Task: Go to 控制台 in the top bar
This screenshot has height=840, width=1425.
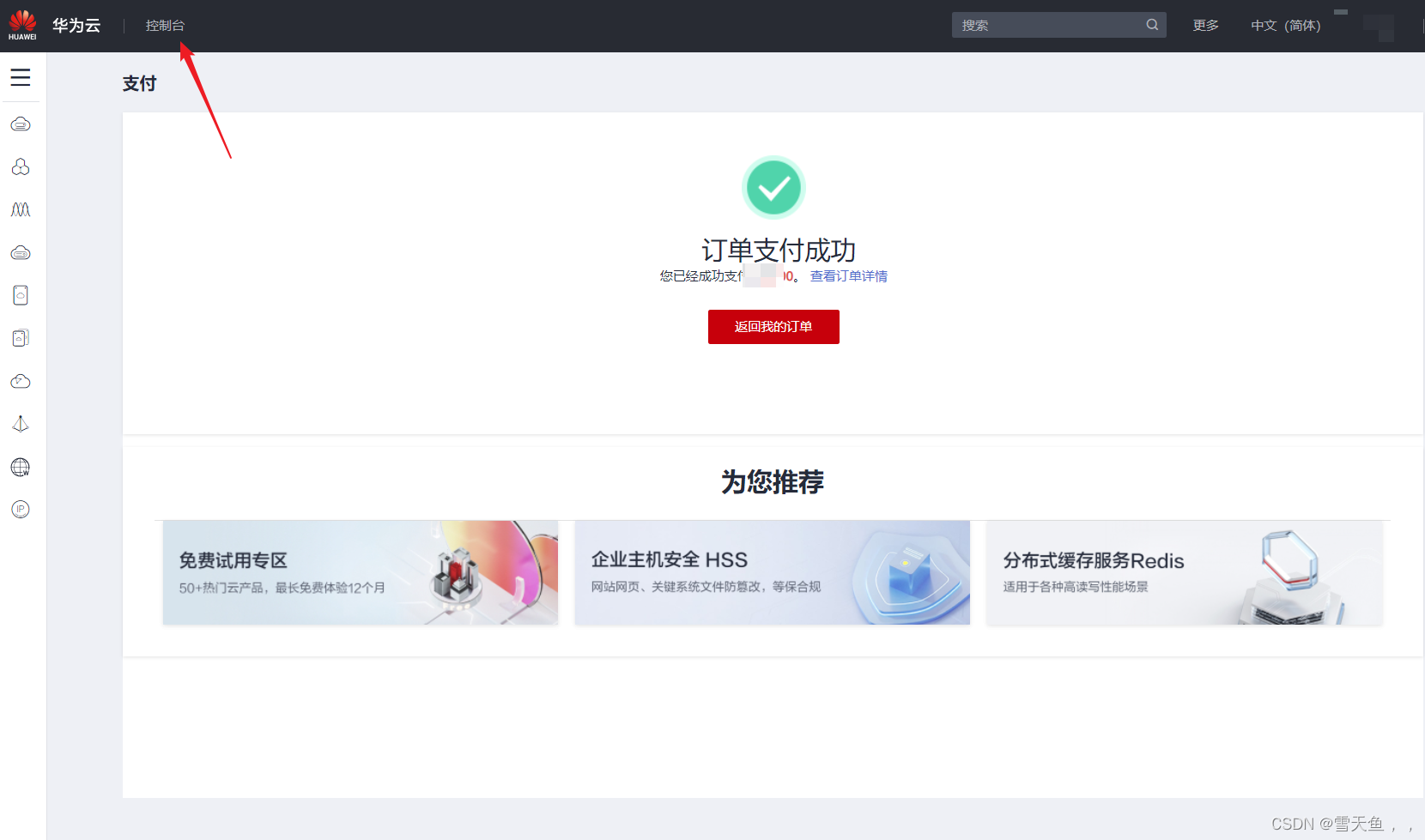Action: [166, 25]
